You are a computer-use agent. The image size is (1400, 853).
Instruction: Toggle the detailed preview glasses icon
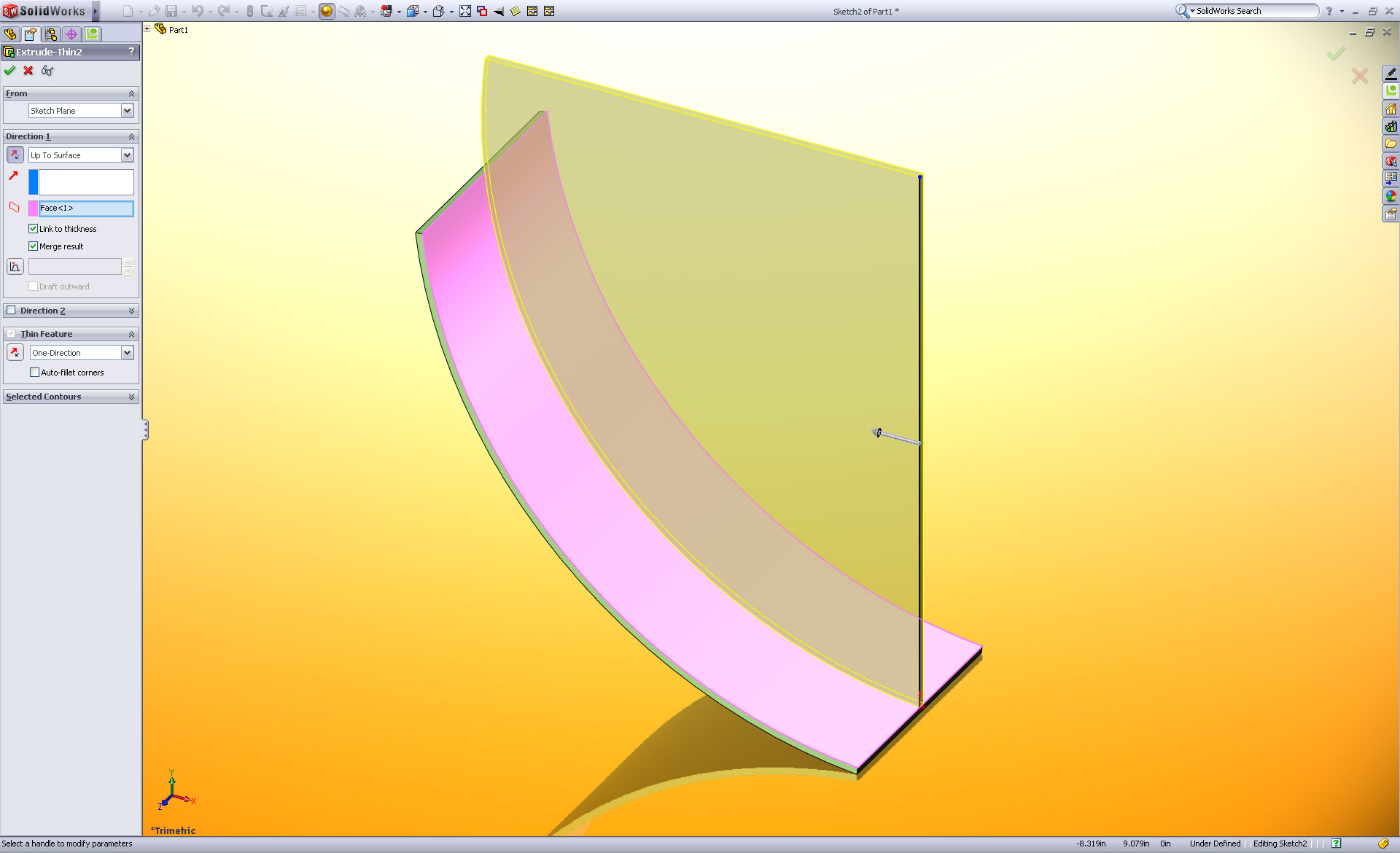47,71
